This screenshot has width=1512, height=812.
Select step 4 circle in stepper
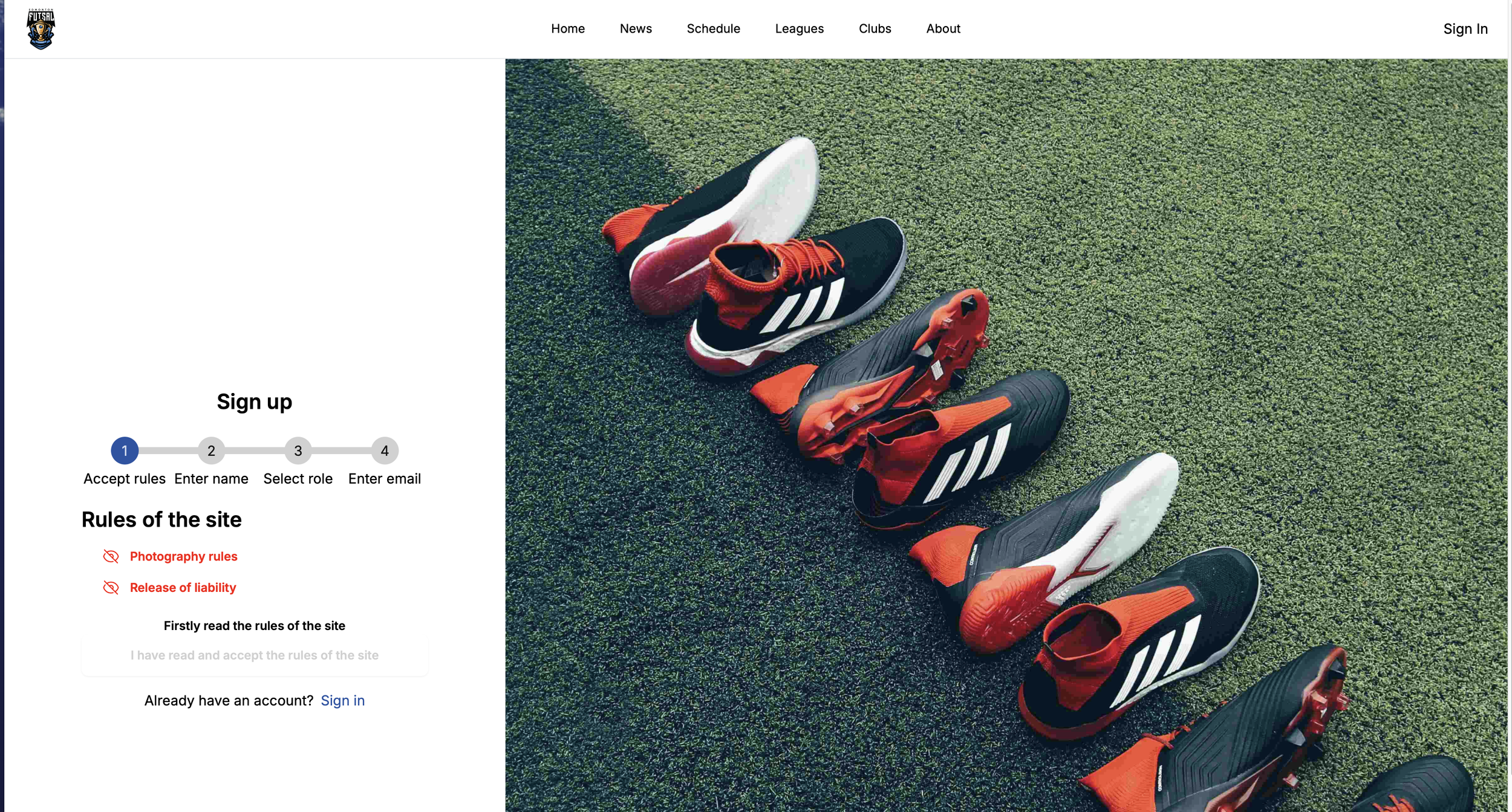(385, 450)
